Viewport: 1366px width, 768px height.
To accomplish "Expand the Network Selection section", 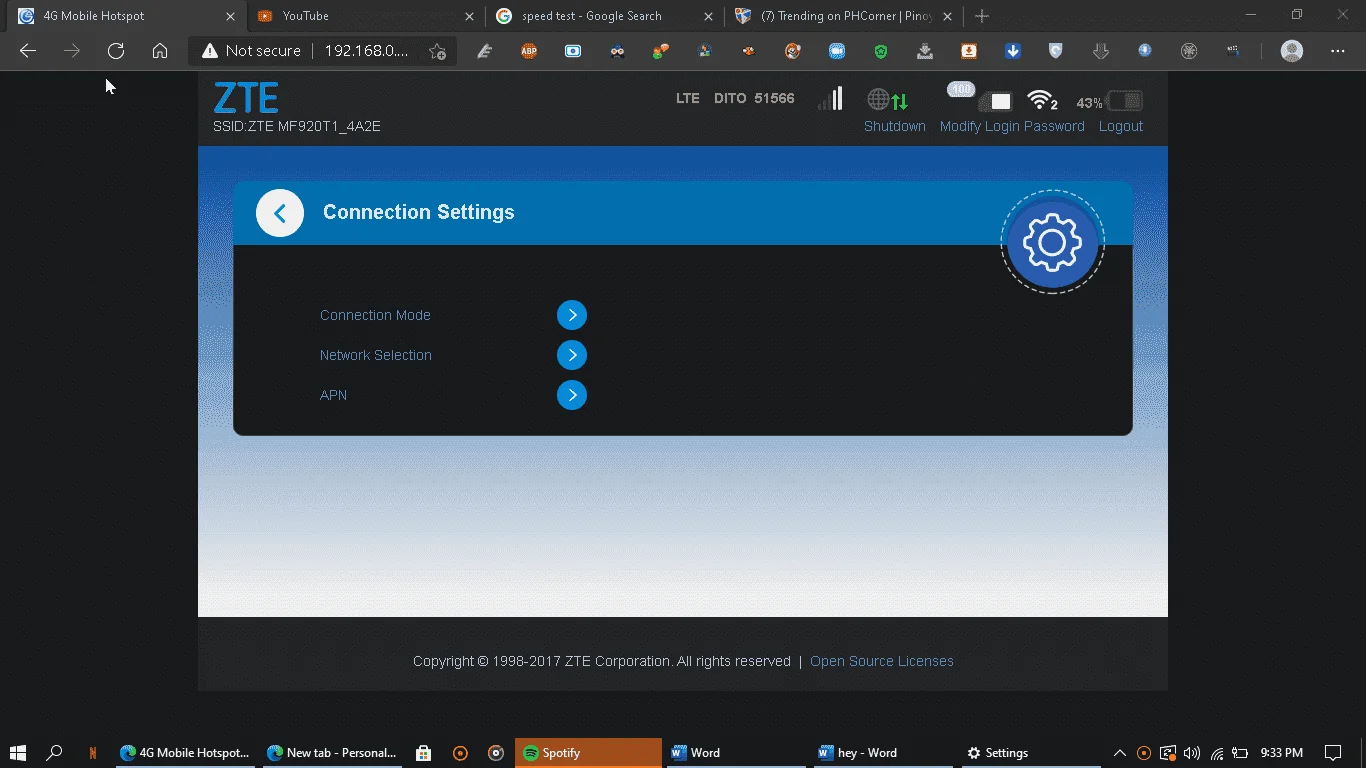I will [x=572, y=355].
